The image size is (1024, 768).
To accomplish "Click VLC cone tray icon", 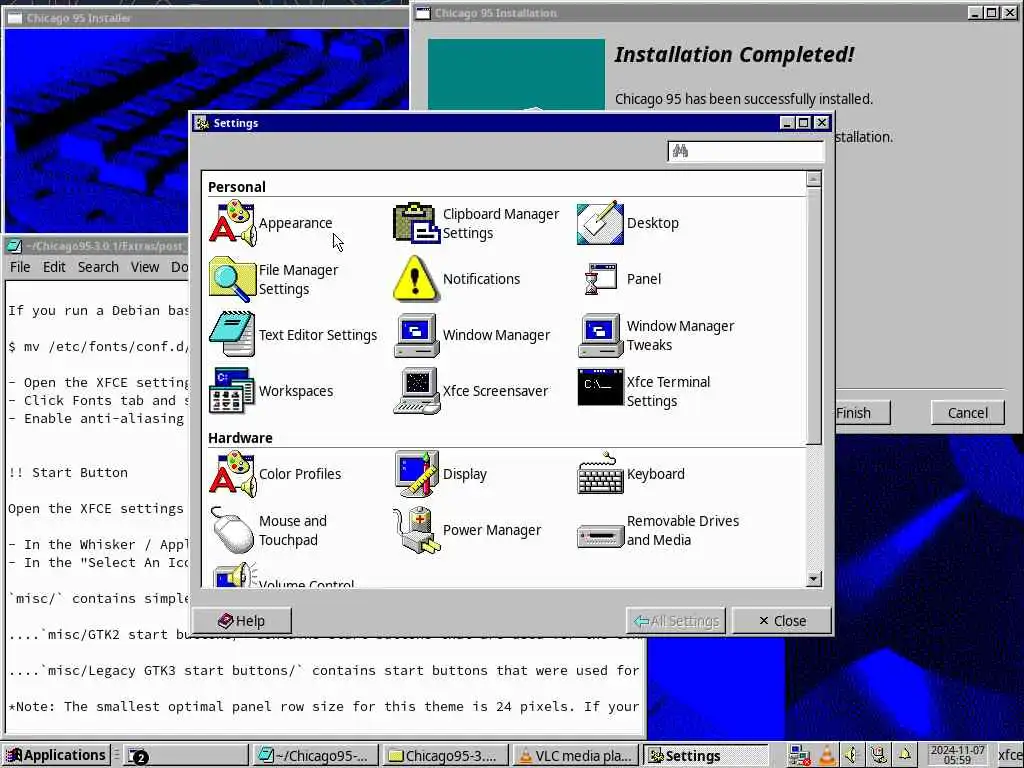I will point(826,756).
